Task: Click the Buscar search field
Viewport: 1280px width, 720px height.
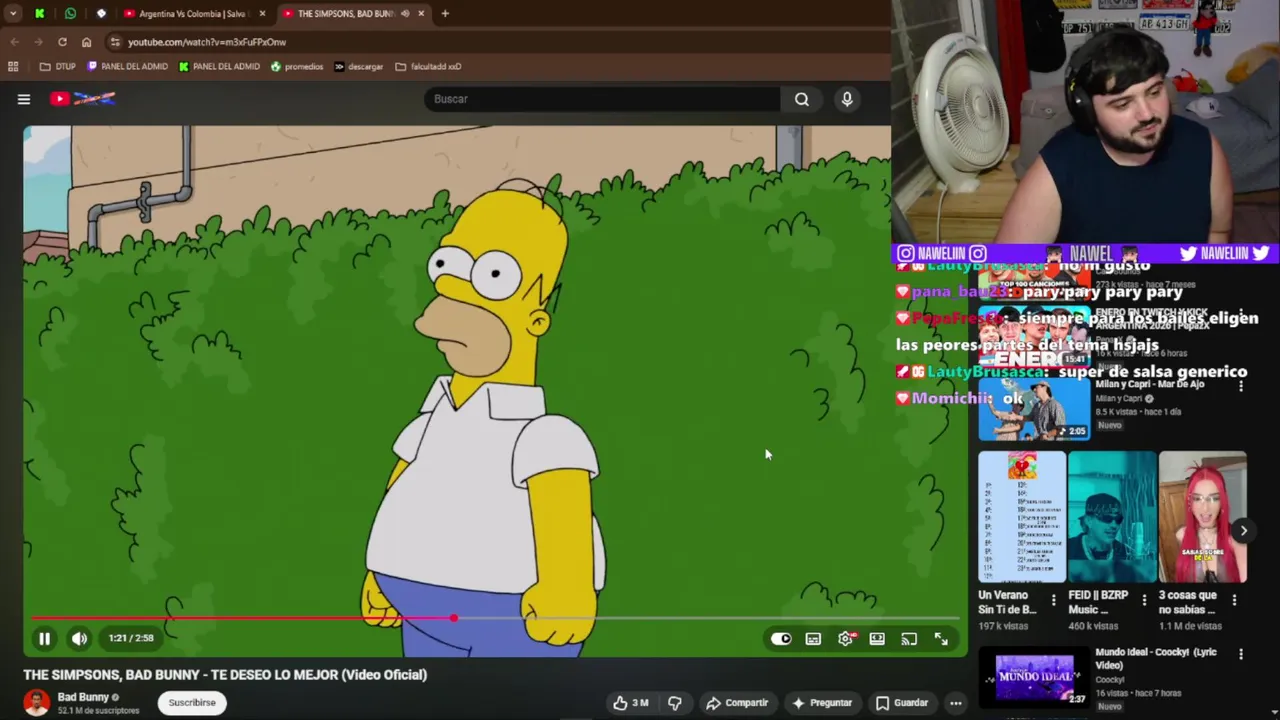Action: [603, 99]
